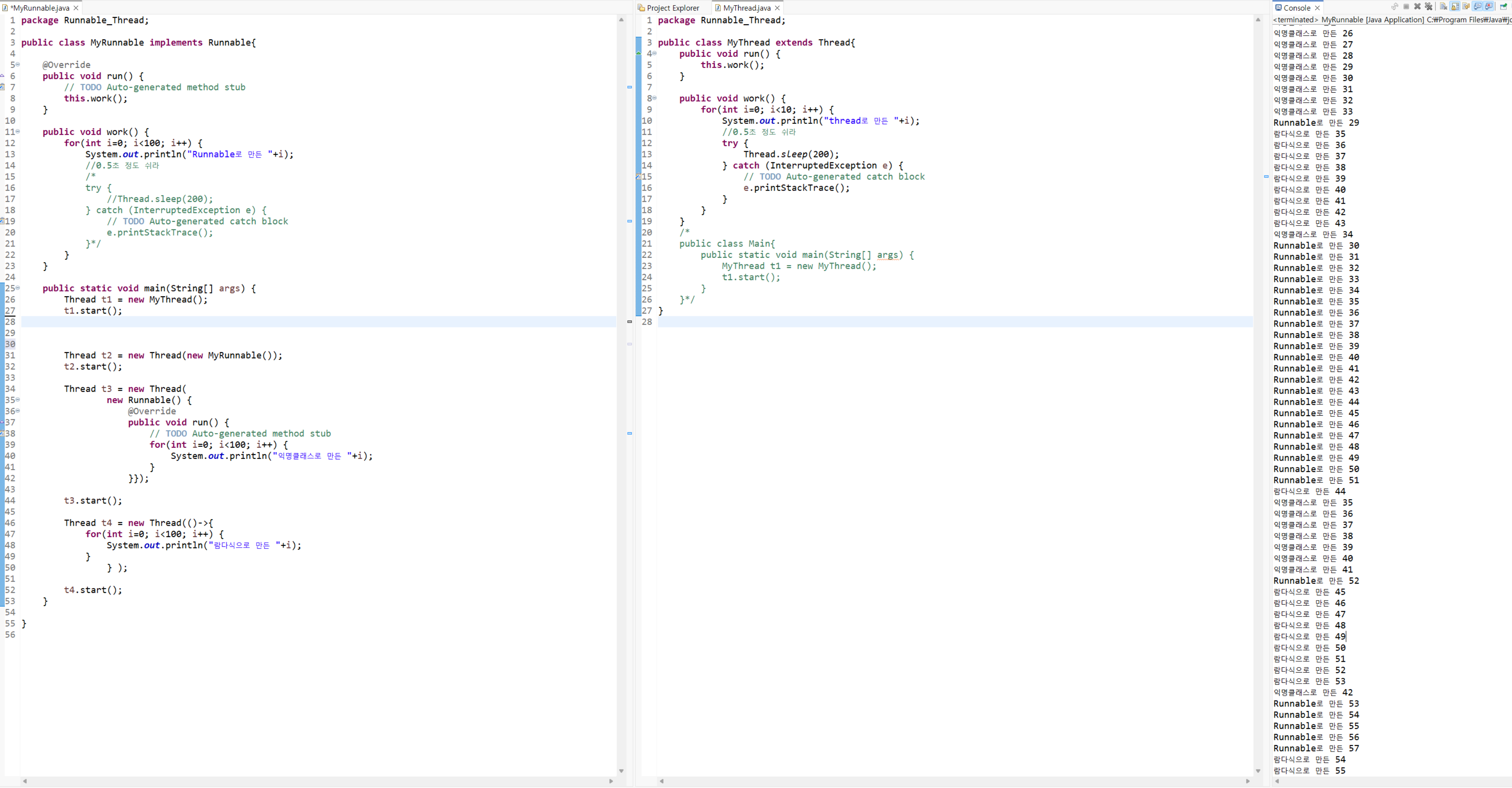Collapse work() fold in MyThread.java line 8

[654, 98]
